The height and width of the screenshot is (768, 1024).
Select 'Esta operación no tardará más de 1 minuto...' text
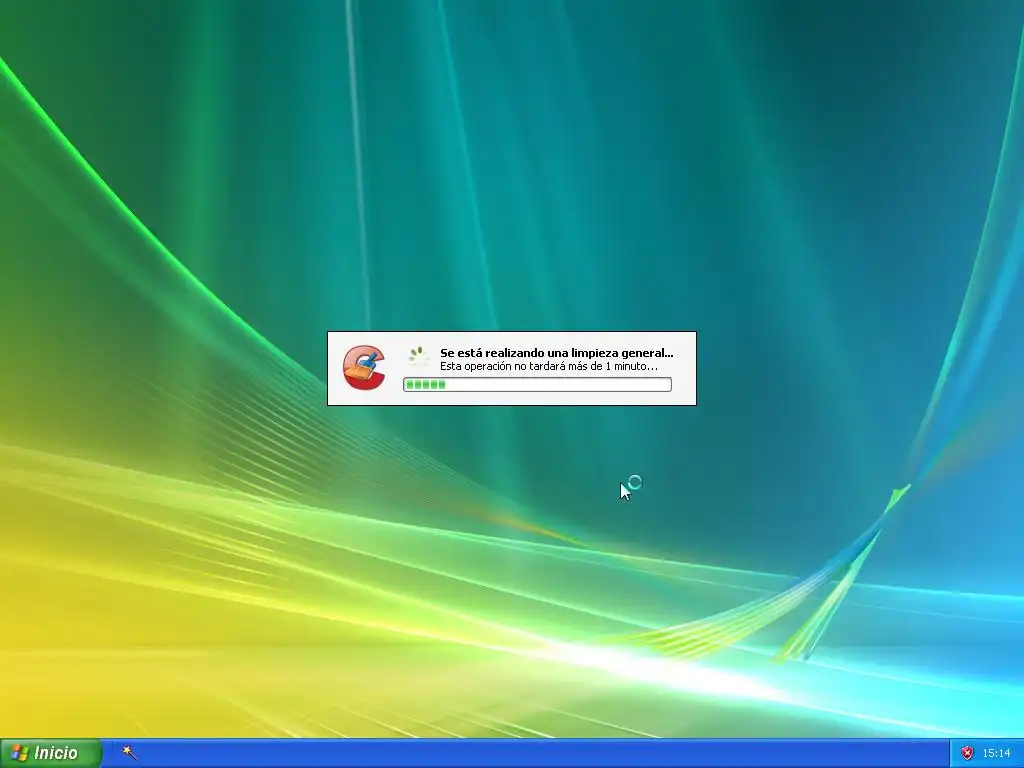coord(549,366)
